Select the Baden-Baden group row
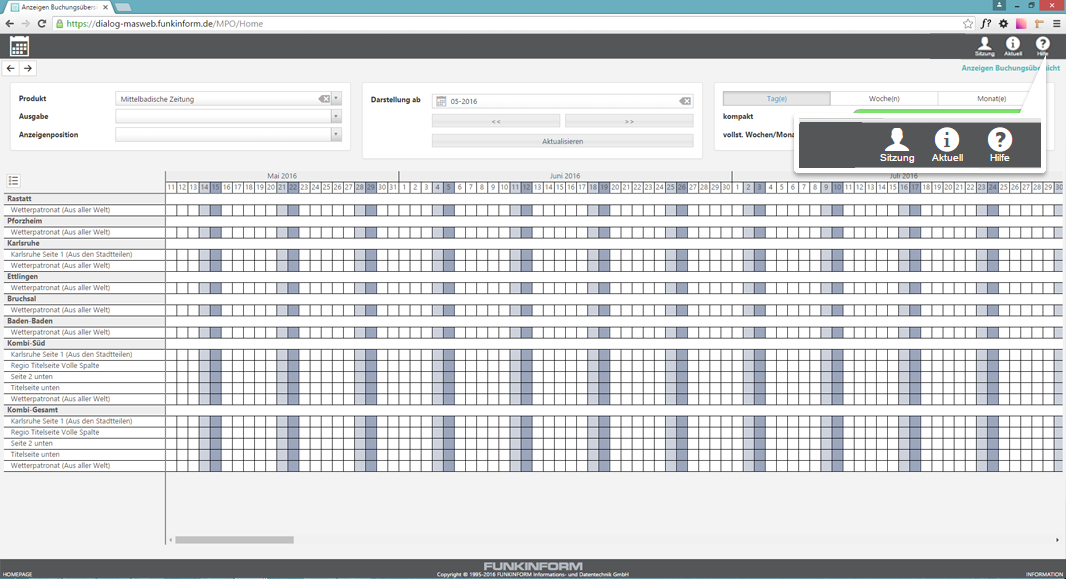1066x579 pixels. [x=84, y=321]
